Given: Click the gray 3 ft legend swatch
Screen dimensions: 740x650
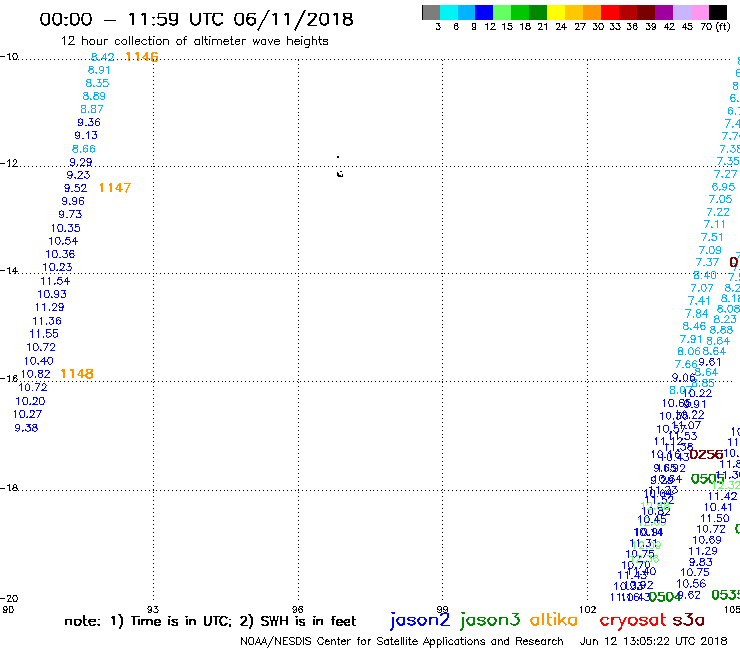Looking at the screenshot, I should pyautogui.click(x=431, y=12).
